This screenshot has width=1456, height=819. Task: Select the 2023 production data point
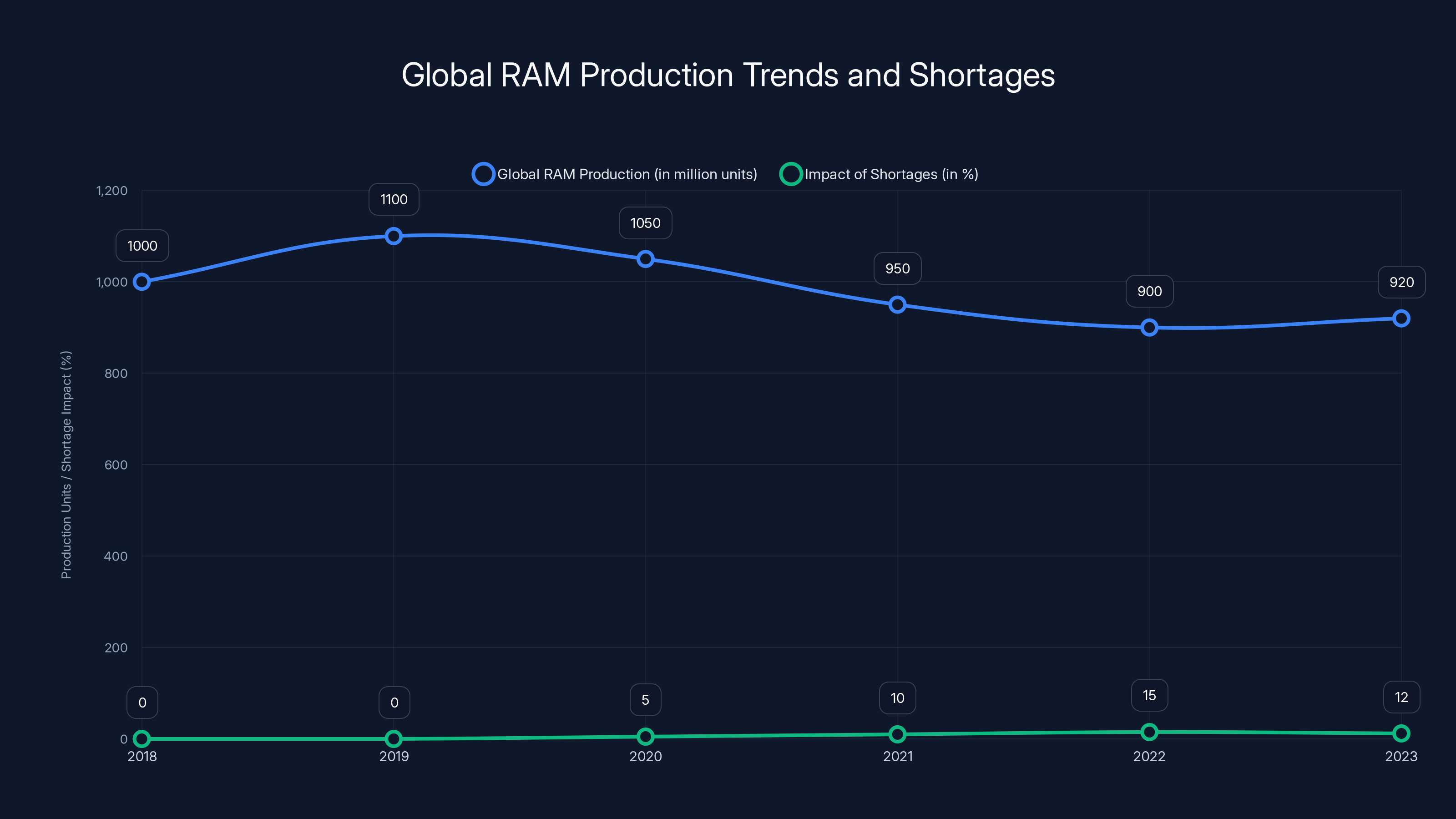pyautogui.click(x=1401, y=318)
